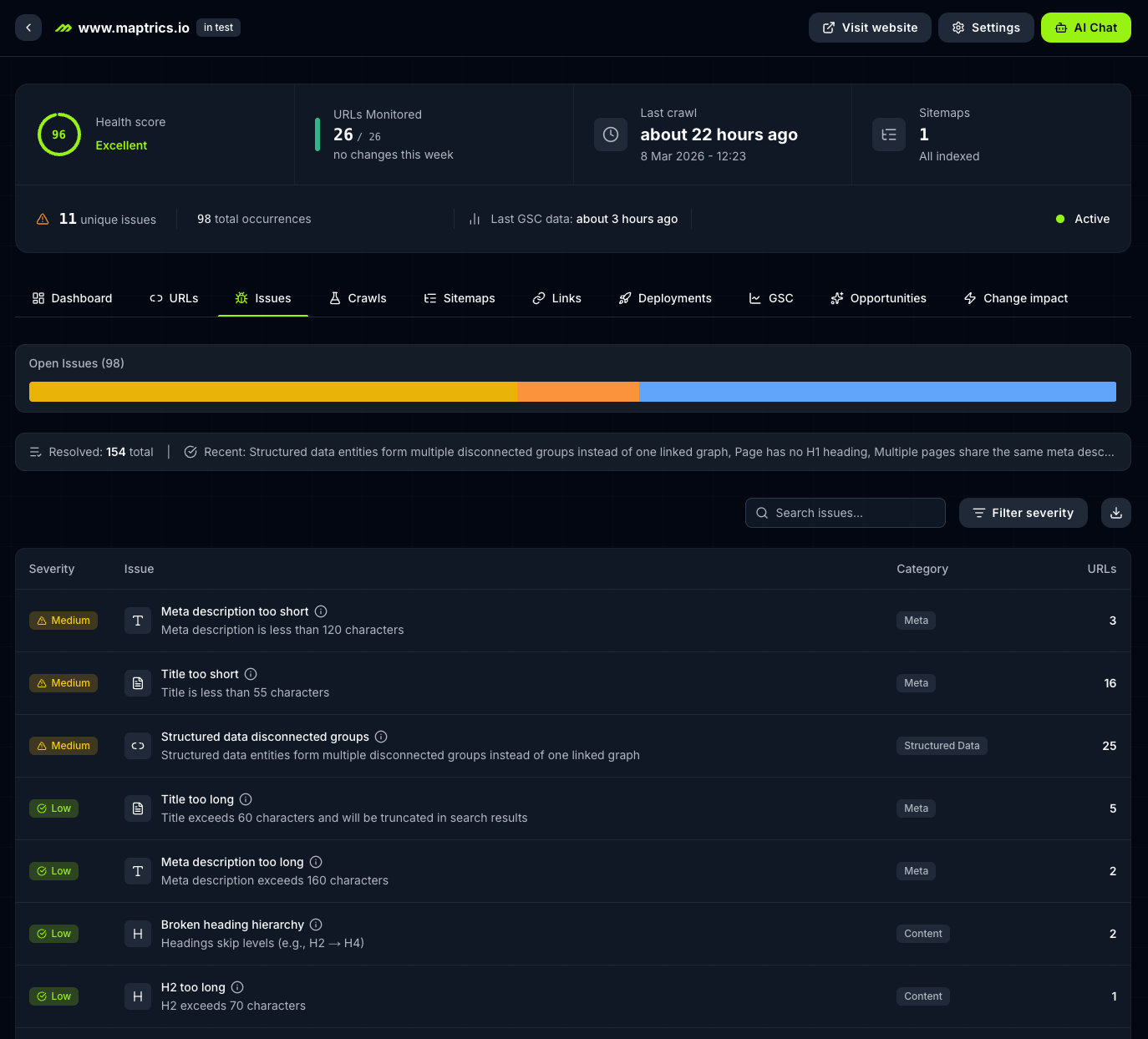
Task: Click the Active status indicator
Action: pos(1083,219)
